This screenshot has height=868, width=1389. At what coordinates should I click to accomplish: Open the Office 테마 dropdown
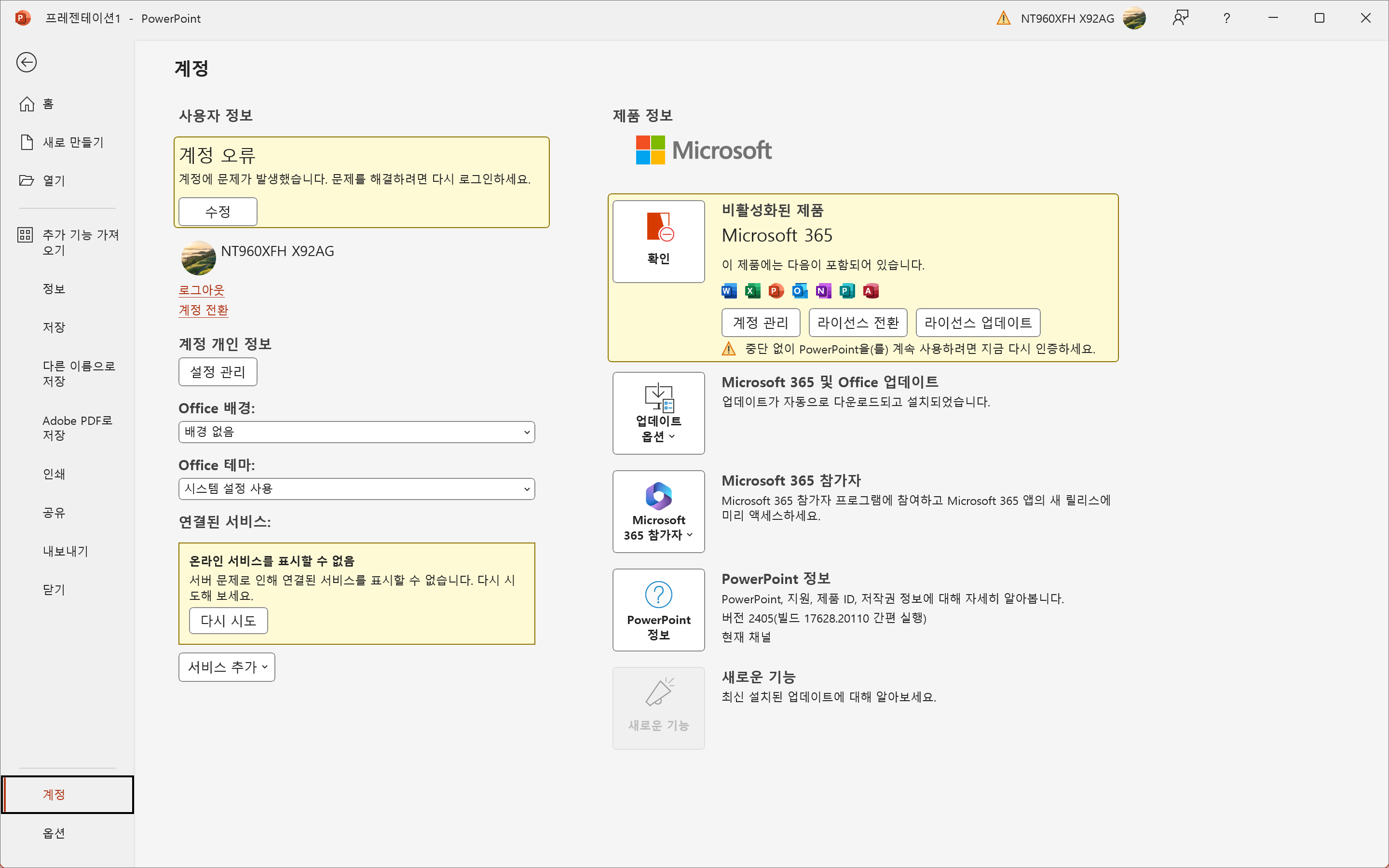356,488
